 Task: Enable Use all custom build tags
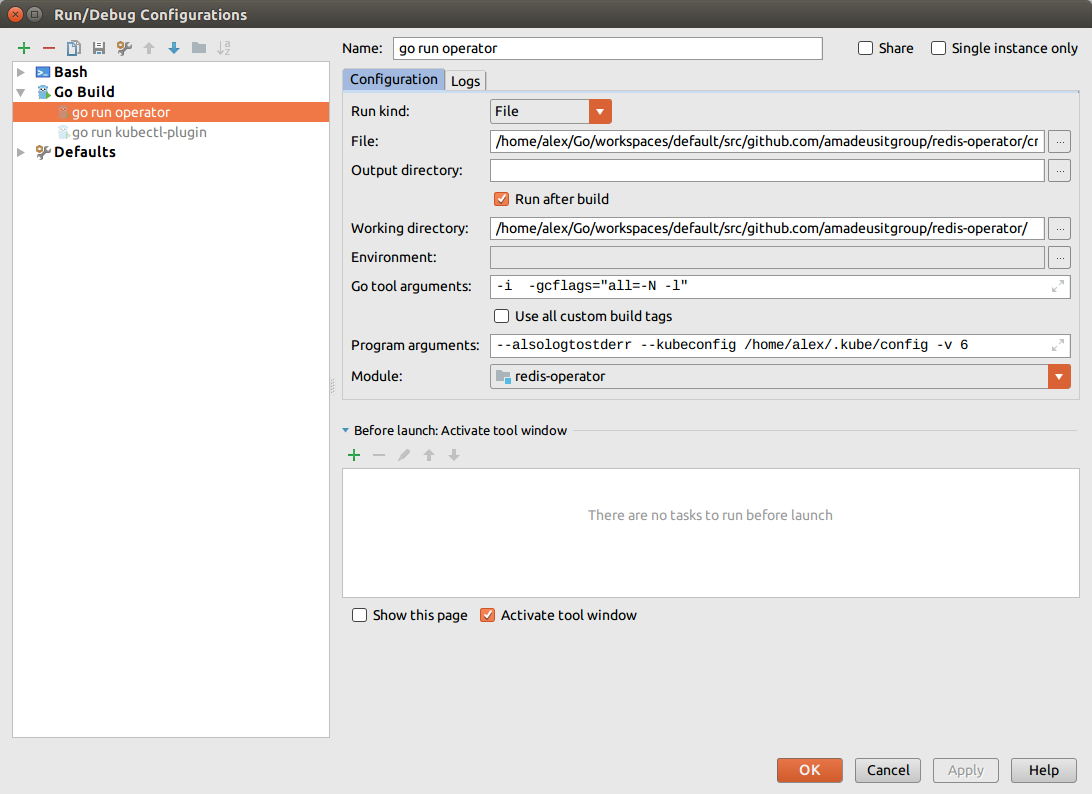[x=502, y=316]
